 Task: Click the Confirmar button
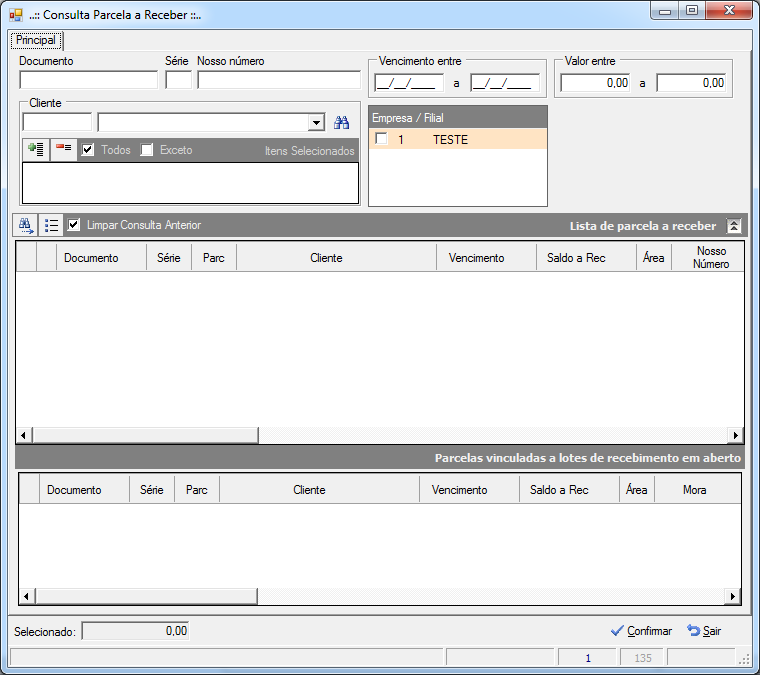[x=641, y=631]
